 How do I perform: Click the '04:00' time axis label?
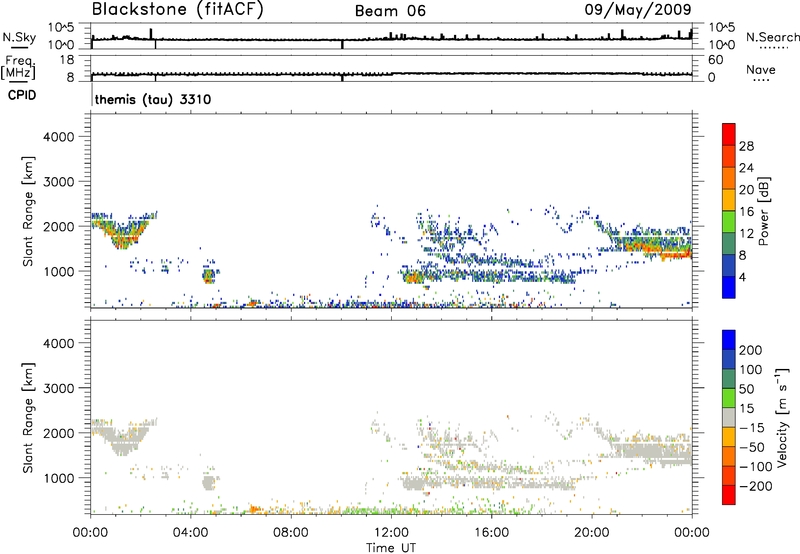[x=191, y=533]
